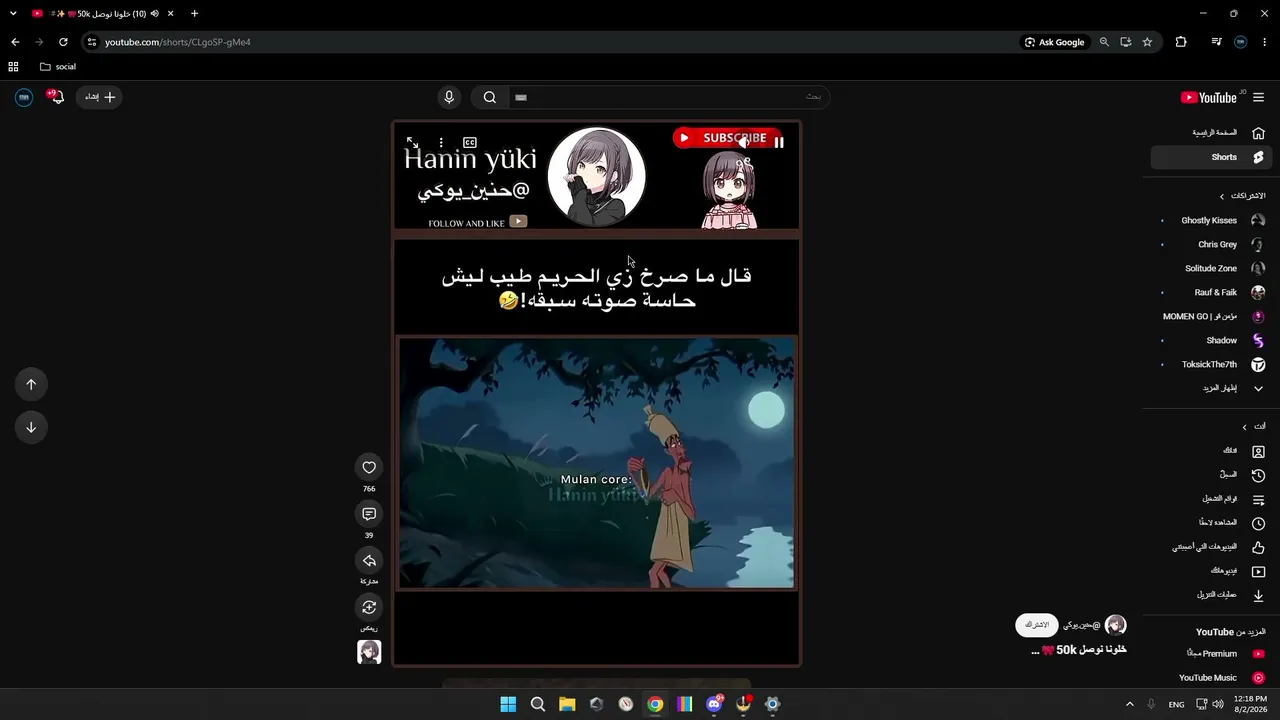The width and height of the screenshot is (1280, 720).
Task: Open the YouTube guide hamburger menu
Action: click(x=1258, y=97)
